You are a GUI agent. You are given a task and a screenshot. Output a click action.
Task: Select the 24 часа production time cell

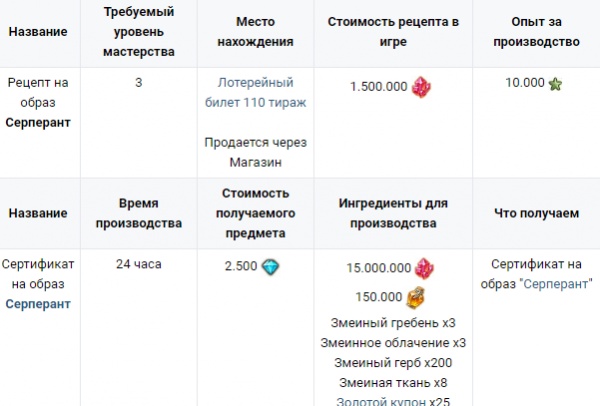(139, 265)
